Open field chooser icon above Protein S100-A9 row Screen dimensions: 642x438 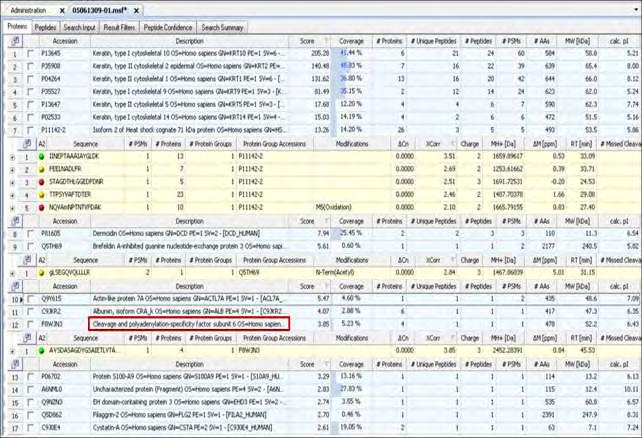[16, 364]
